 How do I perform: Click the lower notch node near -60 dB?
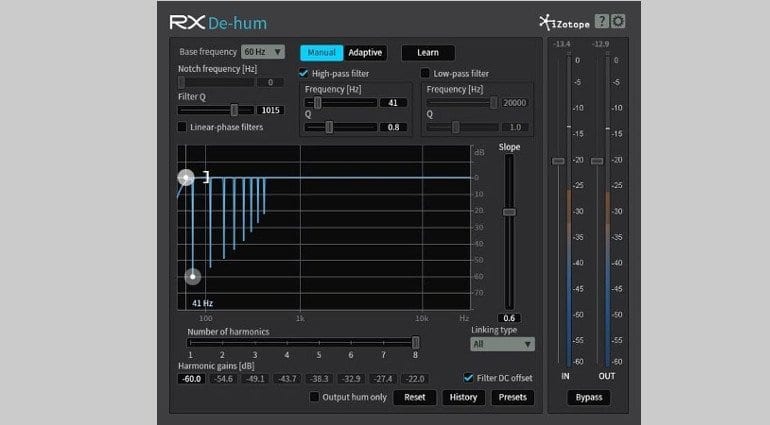click(x=192, y=277)
